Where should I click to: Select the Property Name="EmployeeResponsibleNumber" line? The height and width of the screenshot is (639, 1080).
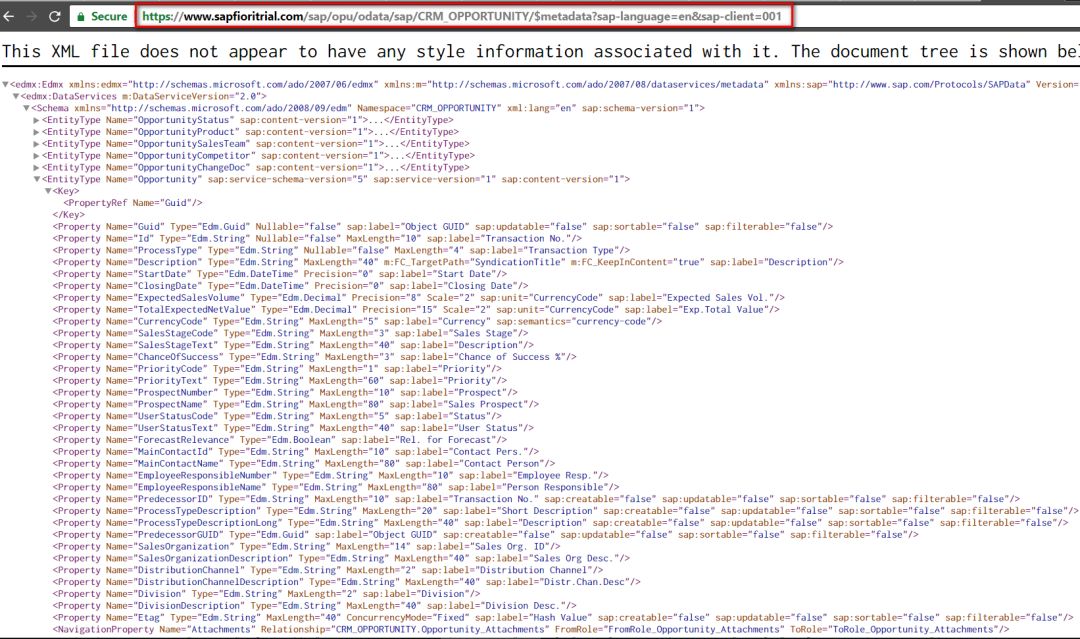click(331, 475)
